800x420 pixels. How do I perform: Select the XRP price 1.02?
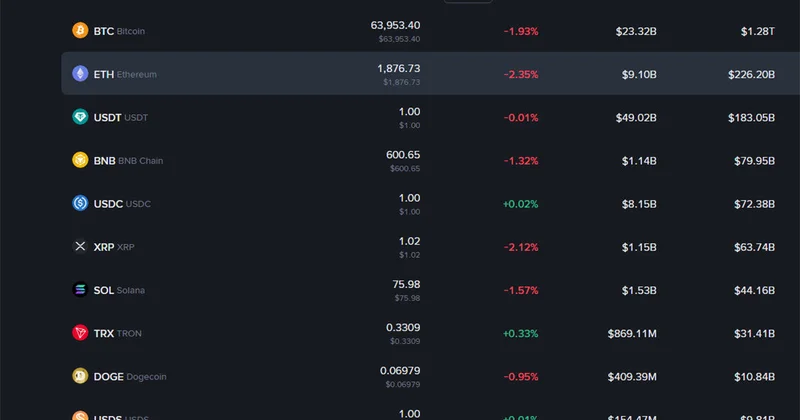(x=410, y=241)
